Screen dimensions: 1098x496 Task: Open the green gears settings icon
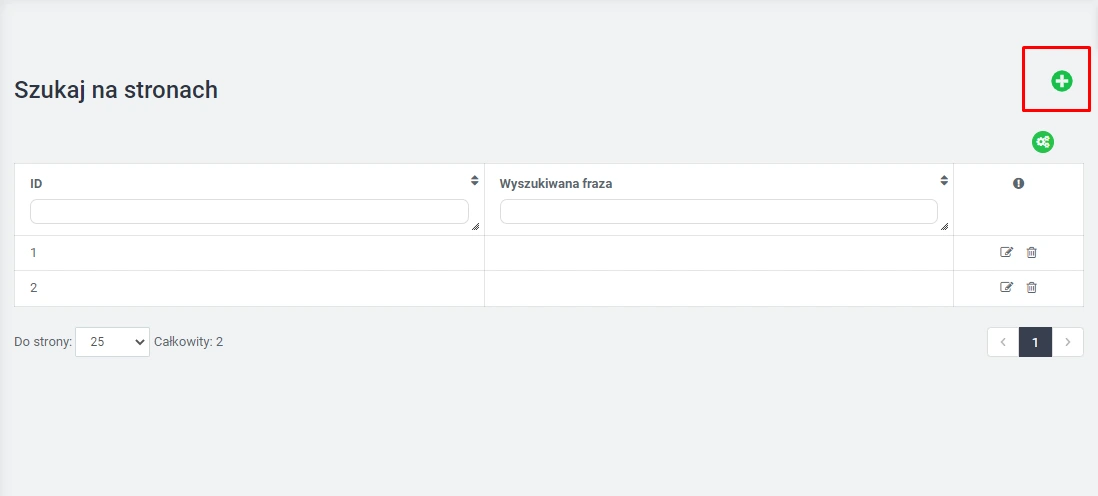[1043, 142]
